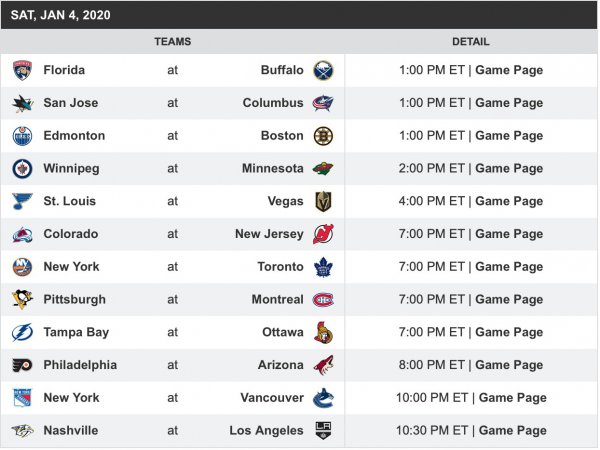Open Game Page for Nashville at Los Angeles

[513, 430]
